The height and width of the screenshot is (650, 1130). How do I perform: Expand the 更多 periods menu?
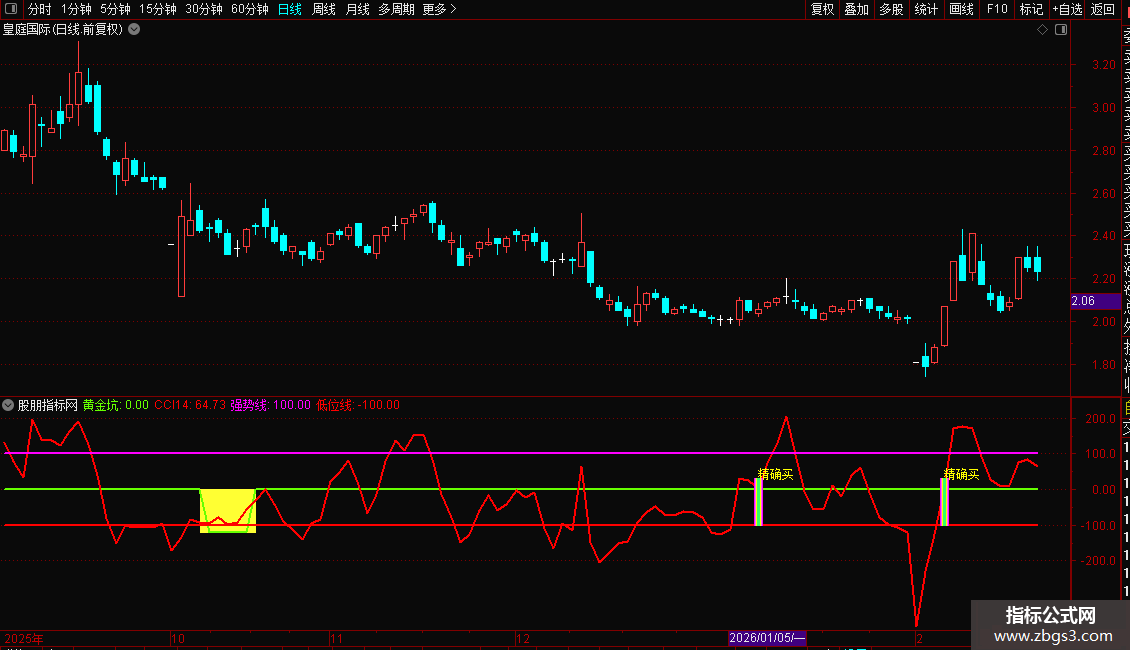click(439, 10)
